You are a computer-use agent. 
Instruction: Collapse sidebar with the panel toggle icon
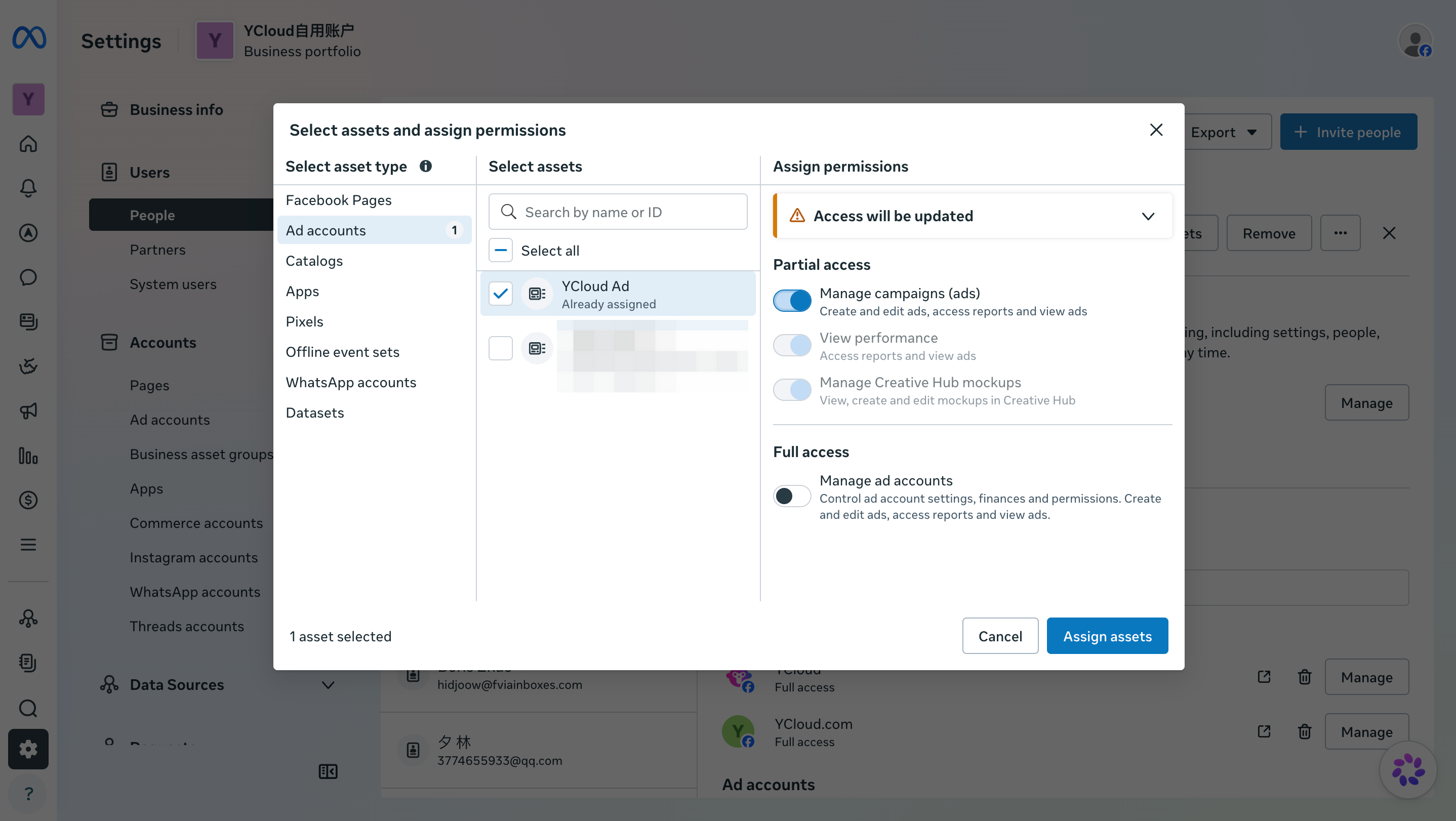328,772
